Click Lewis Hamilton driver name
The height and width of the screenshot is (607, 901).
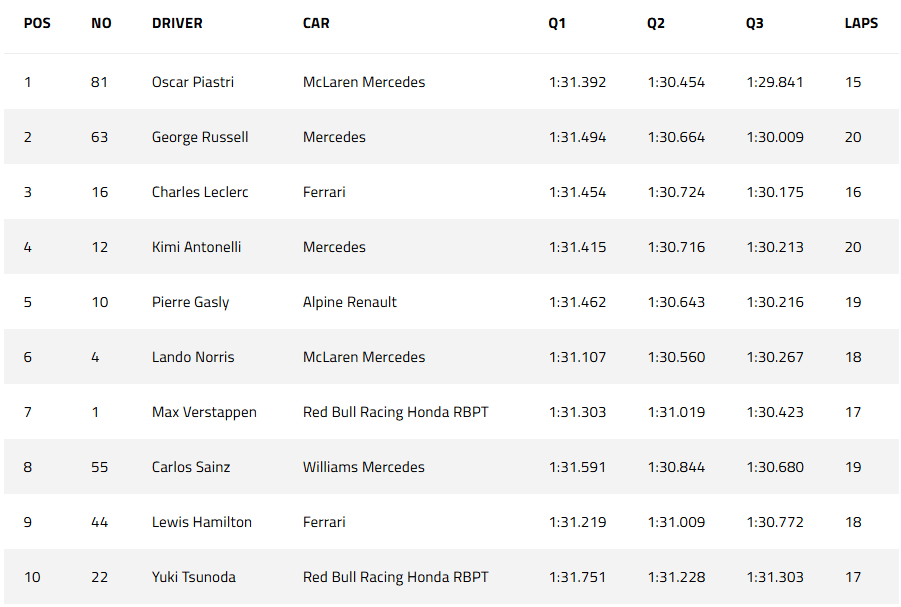coord(202,522)
